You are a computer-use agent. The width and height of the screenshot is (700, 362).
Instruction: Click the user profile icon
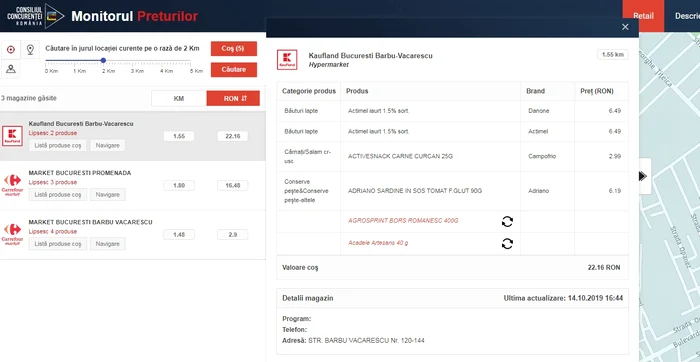[11, 69]
